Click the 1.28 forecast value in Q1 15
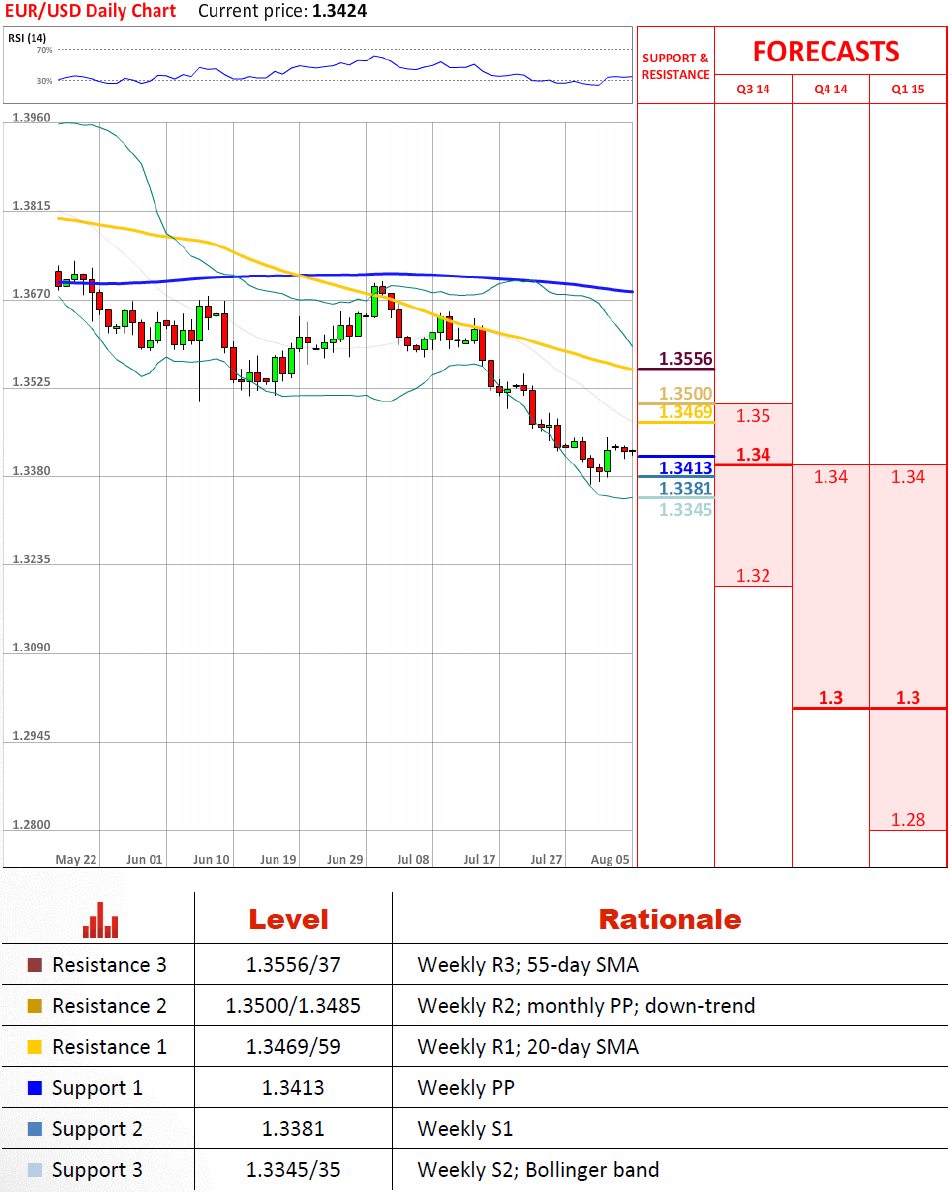 (x=908, y=820)
